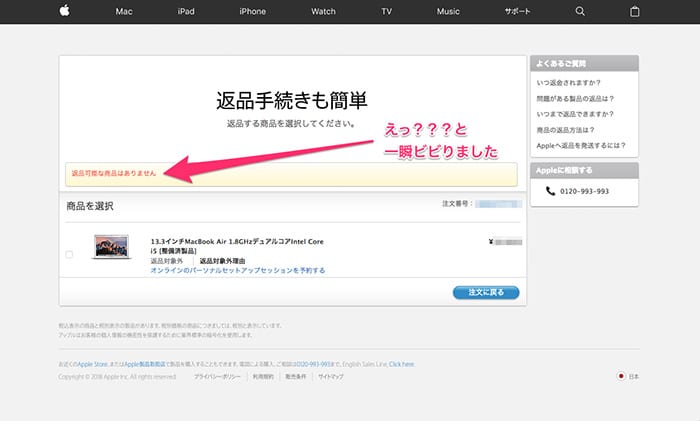The height and width of the screenshot is (421, 700).
Task: Click the 0120-993-993 phone number in sidebar
Action: pyautogui.click(x=584, y=191)
